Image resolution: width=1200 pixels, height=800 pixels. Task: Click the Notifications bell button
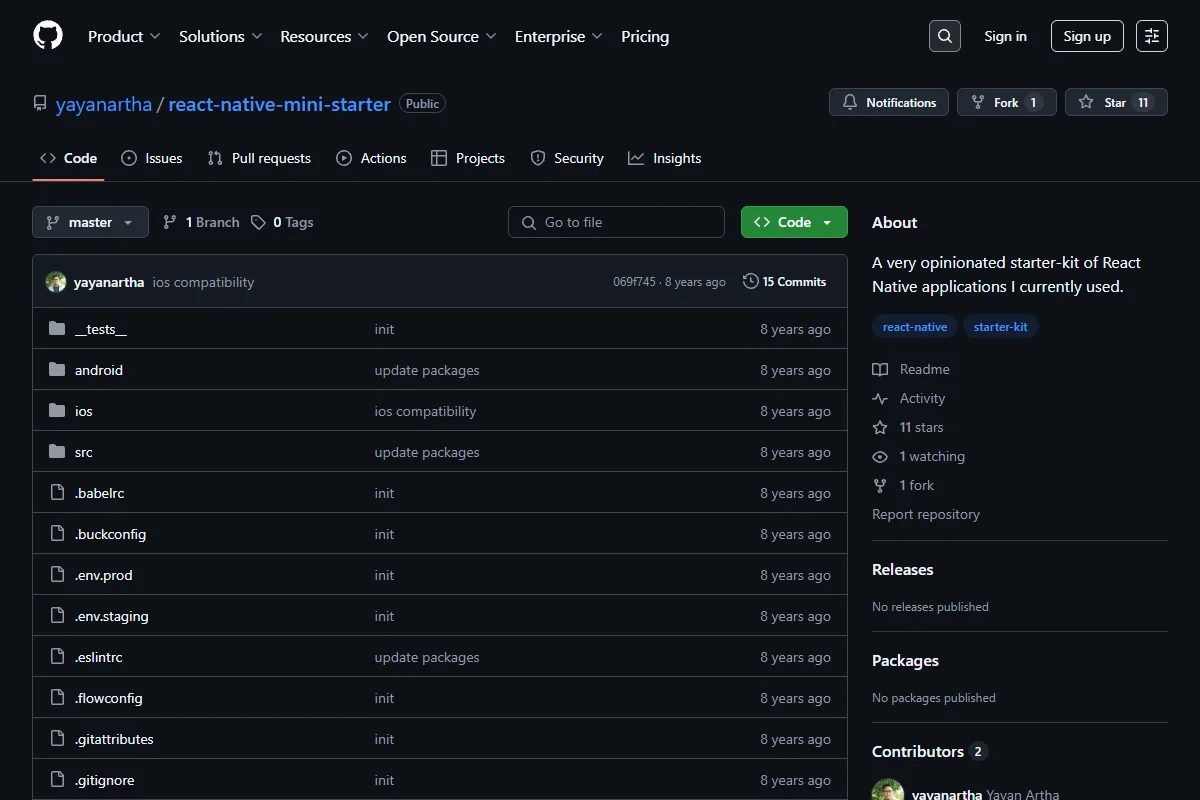[x=889, y=102]
